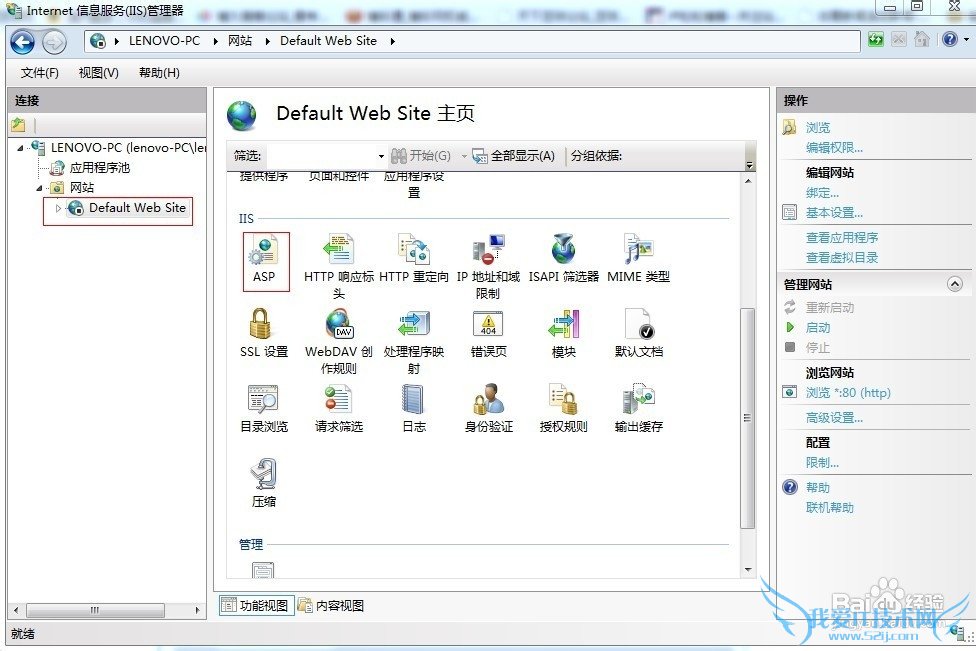Click 限制... link
Image resolution: width=976 pixels, height=651 pixels.
tap(822, 462)
